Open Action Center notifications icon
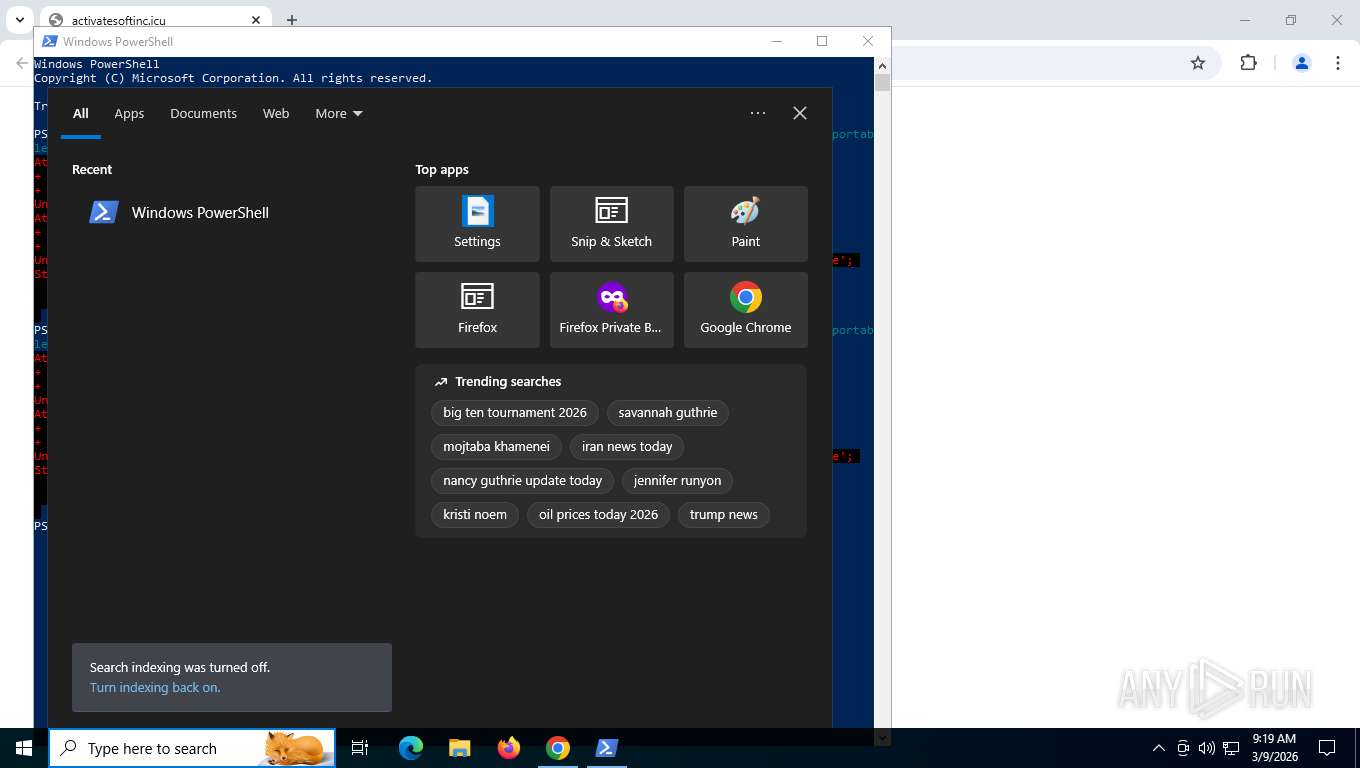Image resolution: width=1360 pixels, height=768 pixels. click(1327, 748)
